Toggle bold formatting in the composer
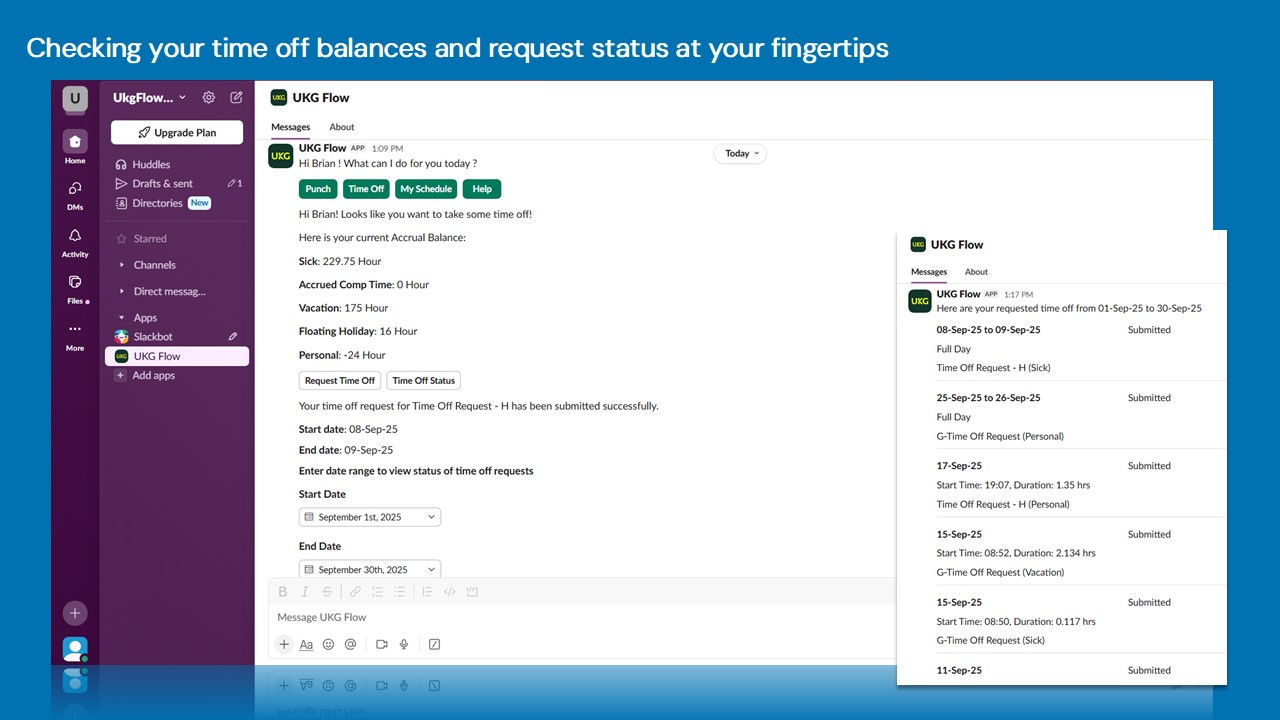Screen dimensions: 1280x720 [x=283, y=591]
